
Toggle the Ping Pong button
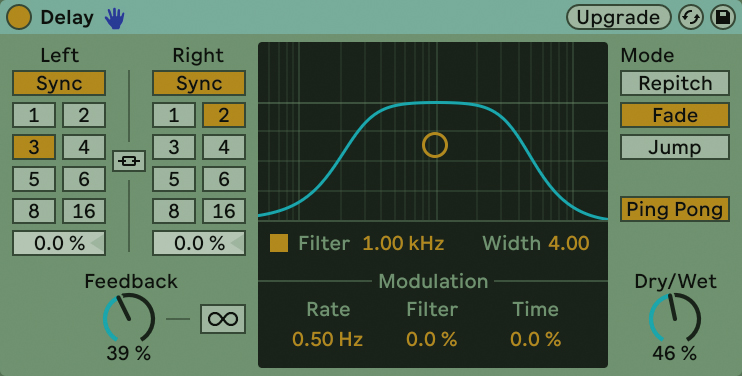coord(675,210)
